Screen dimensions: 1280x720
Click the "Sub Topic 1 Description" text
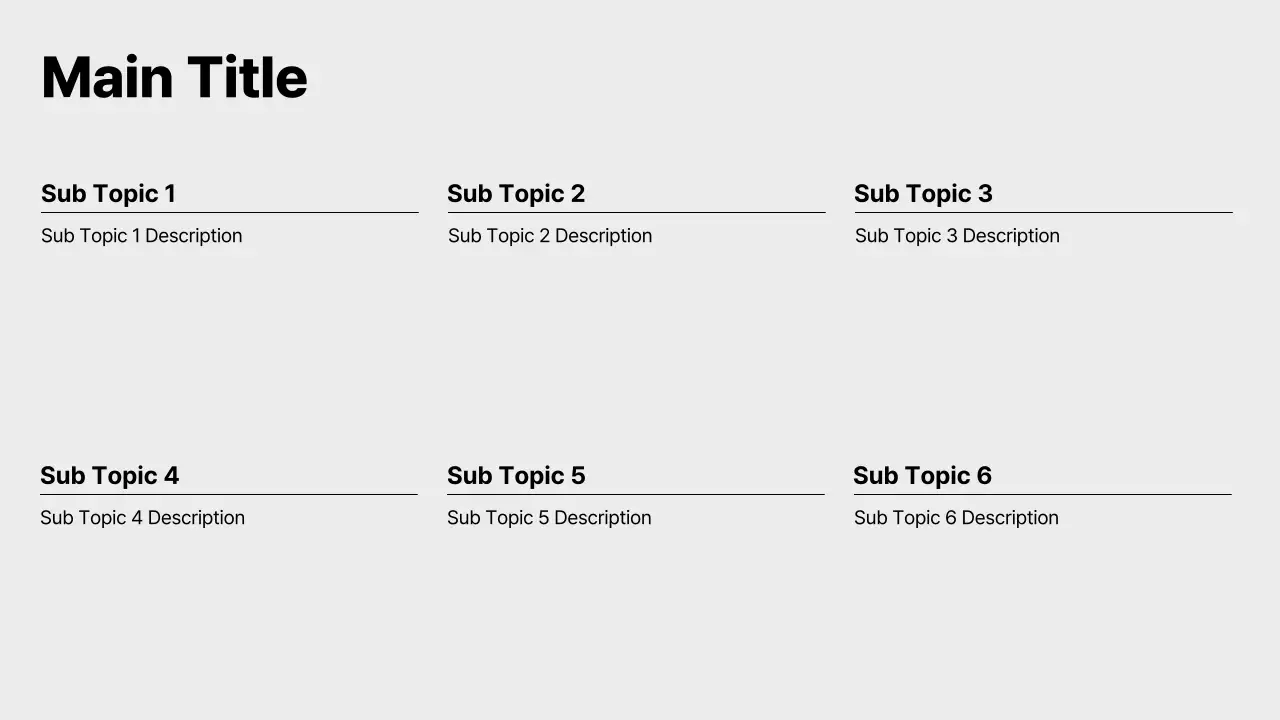141,236
